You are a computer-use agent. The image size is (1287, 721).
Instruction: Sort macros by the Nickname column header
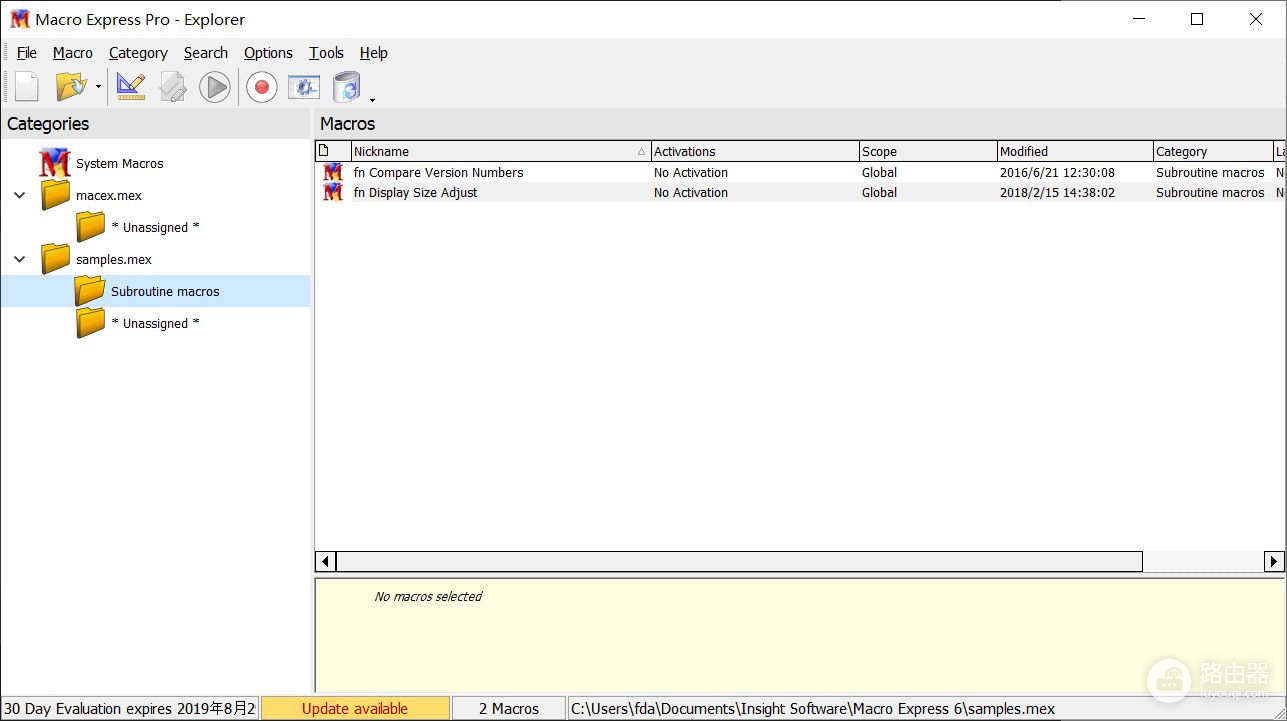(x=500, y=151)
